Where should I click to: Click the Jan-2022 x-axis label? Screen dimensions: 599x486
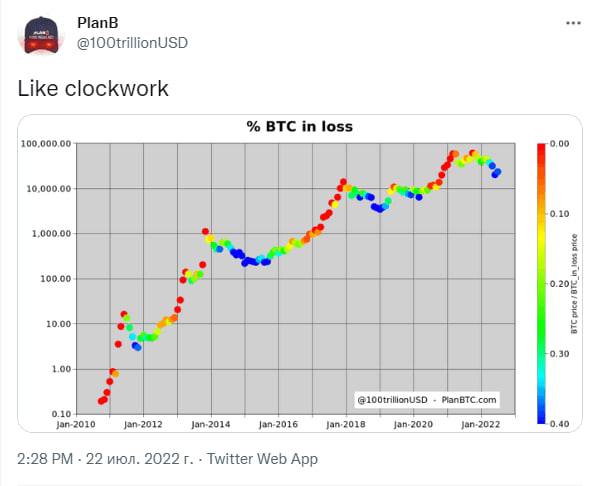pyautogui.click(x=481, y=424)
